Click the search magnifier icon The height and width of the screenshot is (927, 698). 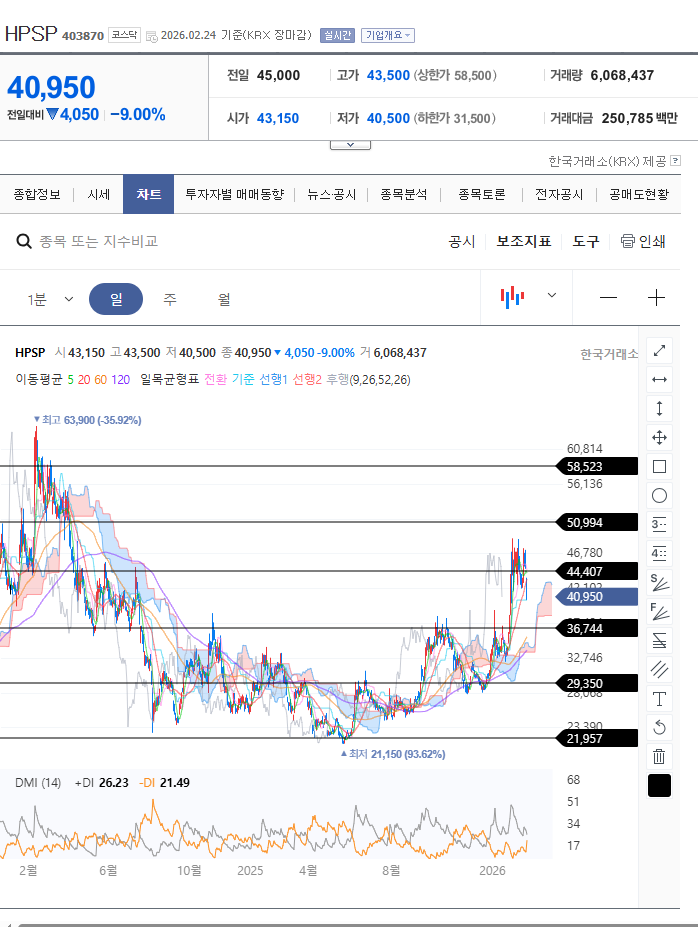tap(24, 241)
